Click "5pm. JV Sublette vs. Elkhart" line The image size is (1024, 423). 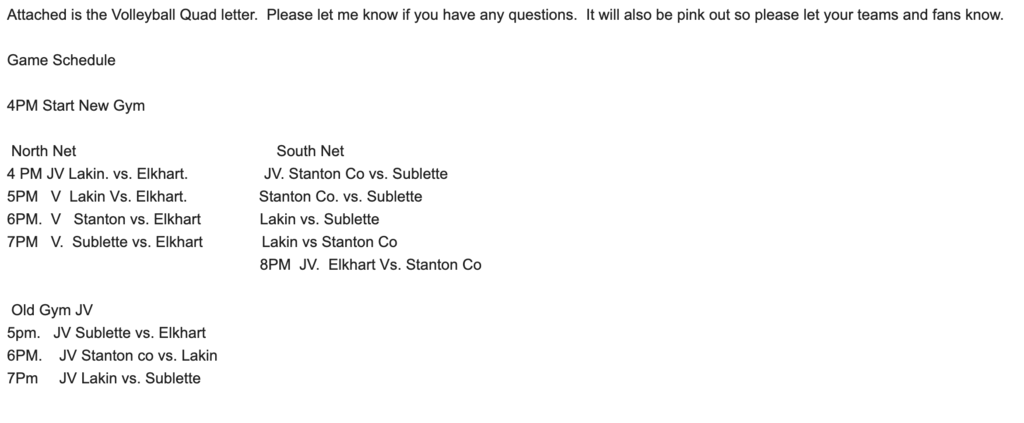106,333
